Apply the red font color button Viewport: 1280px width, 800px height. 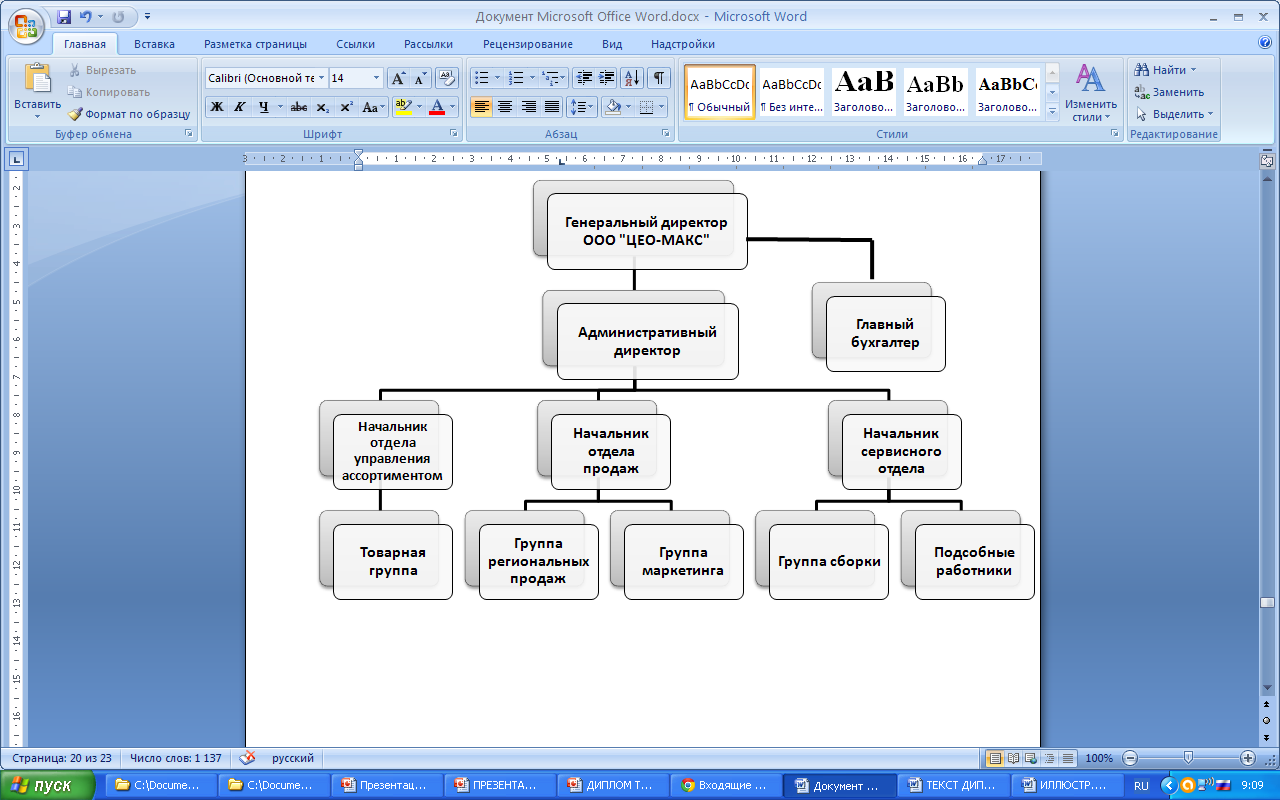436,107
